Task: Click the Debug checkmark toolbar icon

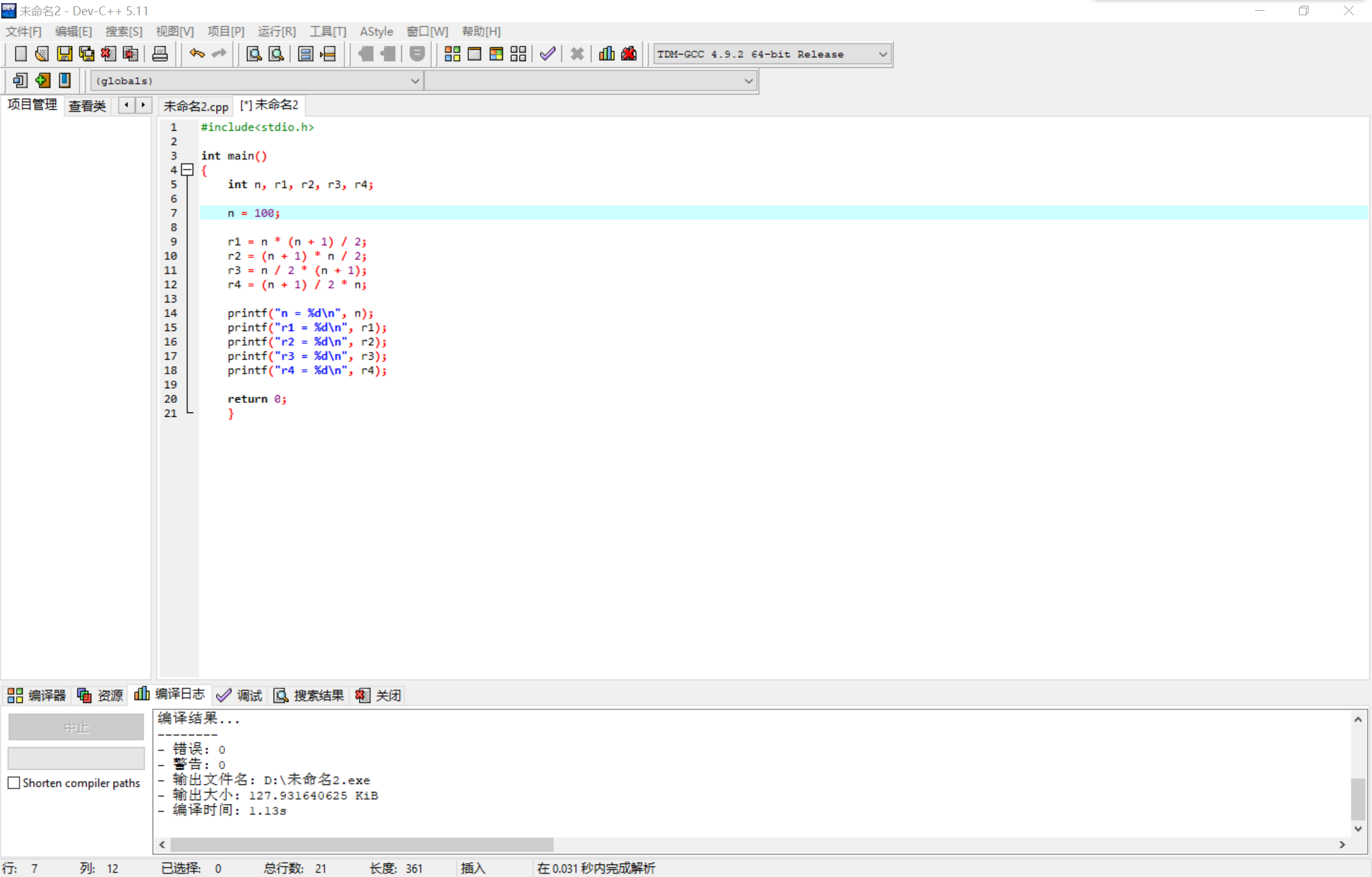Action: 548,54
